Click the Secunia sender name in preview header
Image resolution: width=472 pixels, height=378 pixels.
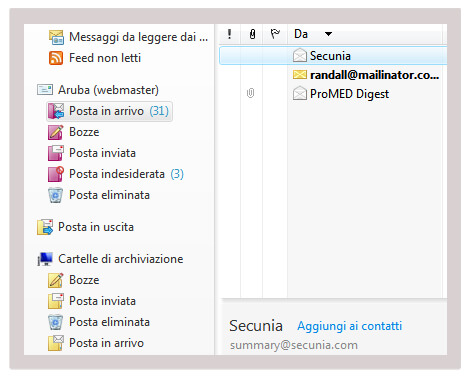[256, 326]
